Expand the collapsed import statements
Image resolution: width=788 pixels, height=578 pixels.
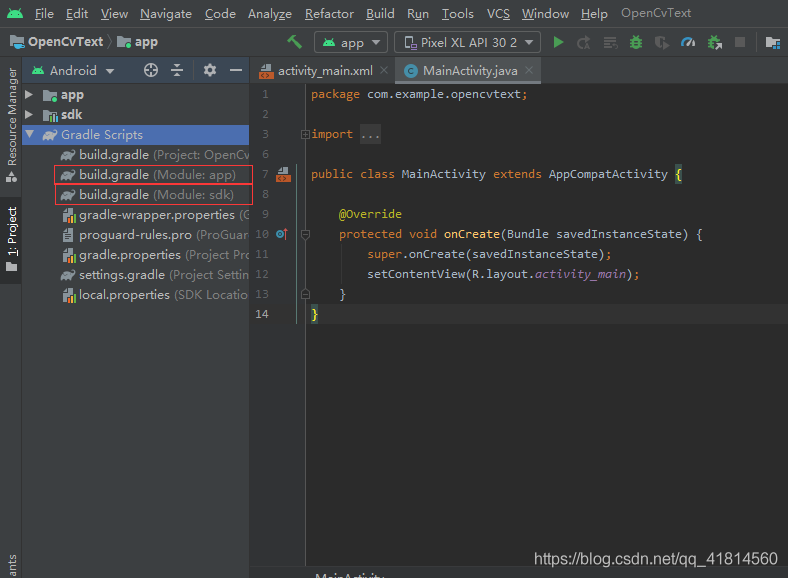click(x=369, y=134)
